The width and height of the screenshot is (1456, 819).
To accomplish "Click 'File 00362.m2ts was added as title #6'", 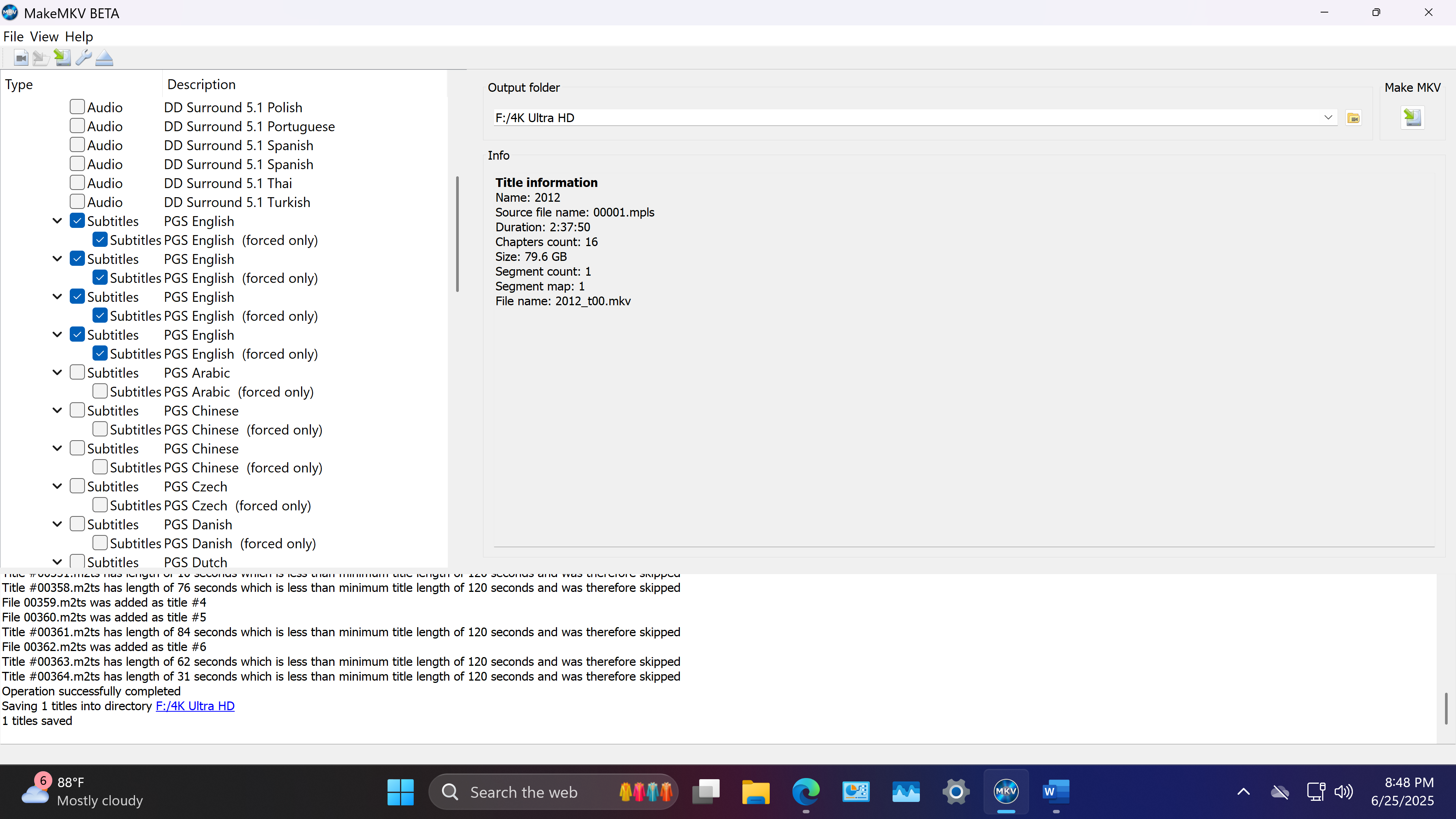I will pos(104,646).
